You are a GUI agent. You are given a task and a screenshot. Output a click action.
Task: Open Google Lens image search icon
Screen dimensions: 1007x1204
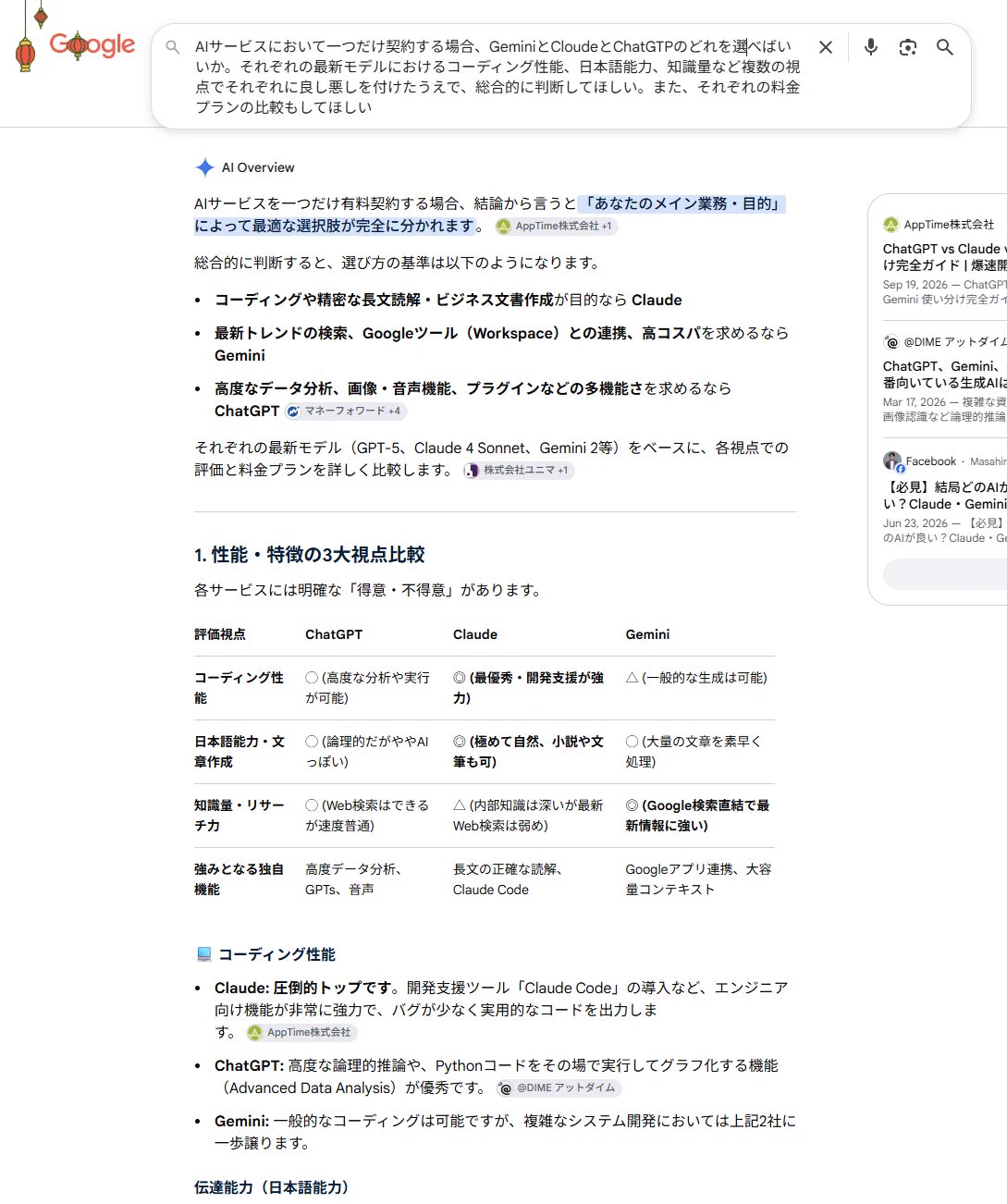(x=908, y=47)
